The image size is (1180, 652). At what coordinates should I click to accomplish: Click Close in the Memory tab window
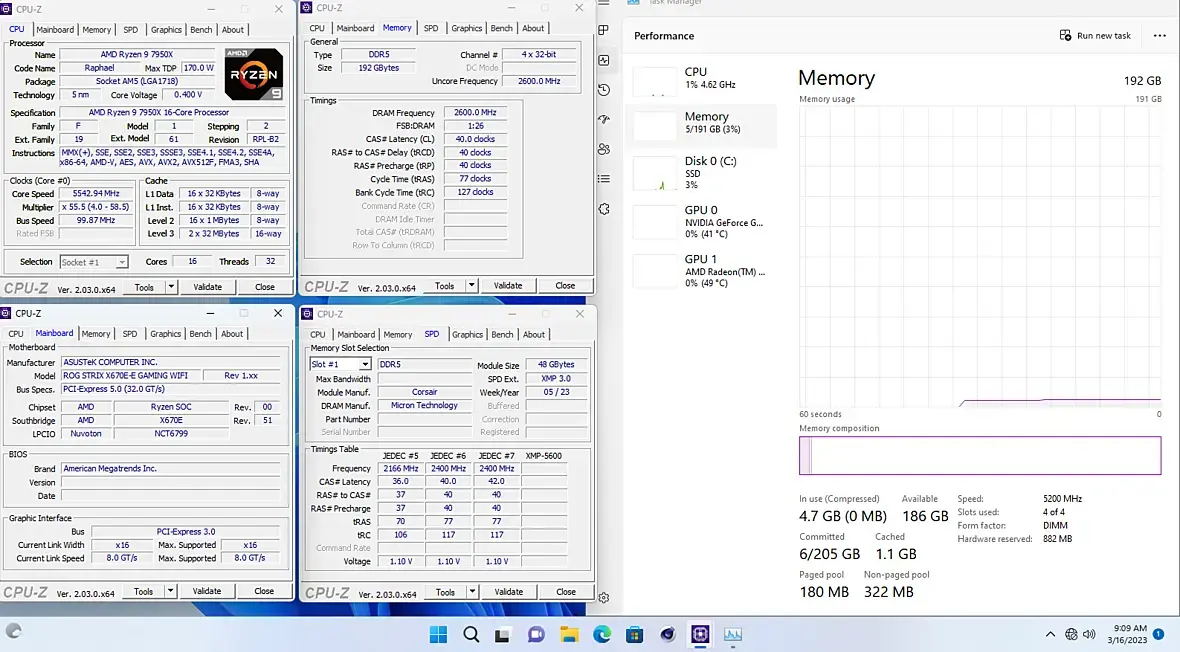tap(565, 285)
